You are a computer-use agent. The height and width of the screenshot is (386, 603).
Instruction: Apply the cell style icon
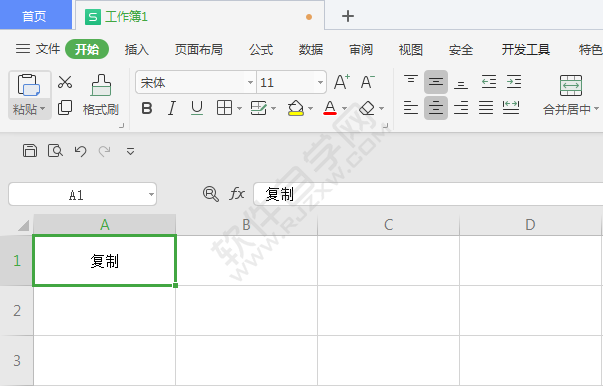258,108
